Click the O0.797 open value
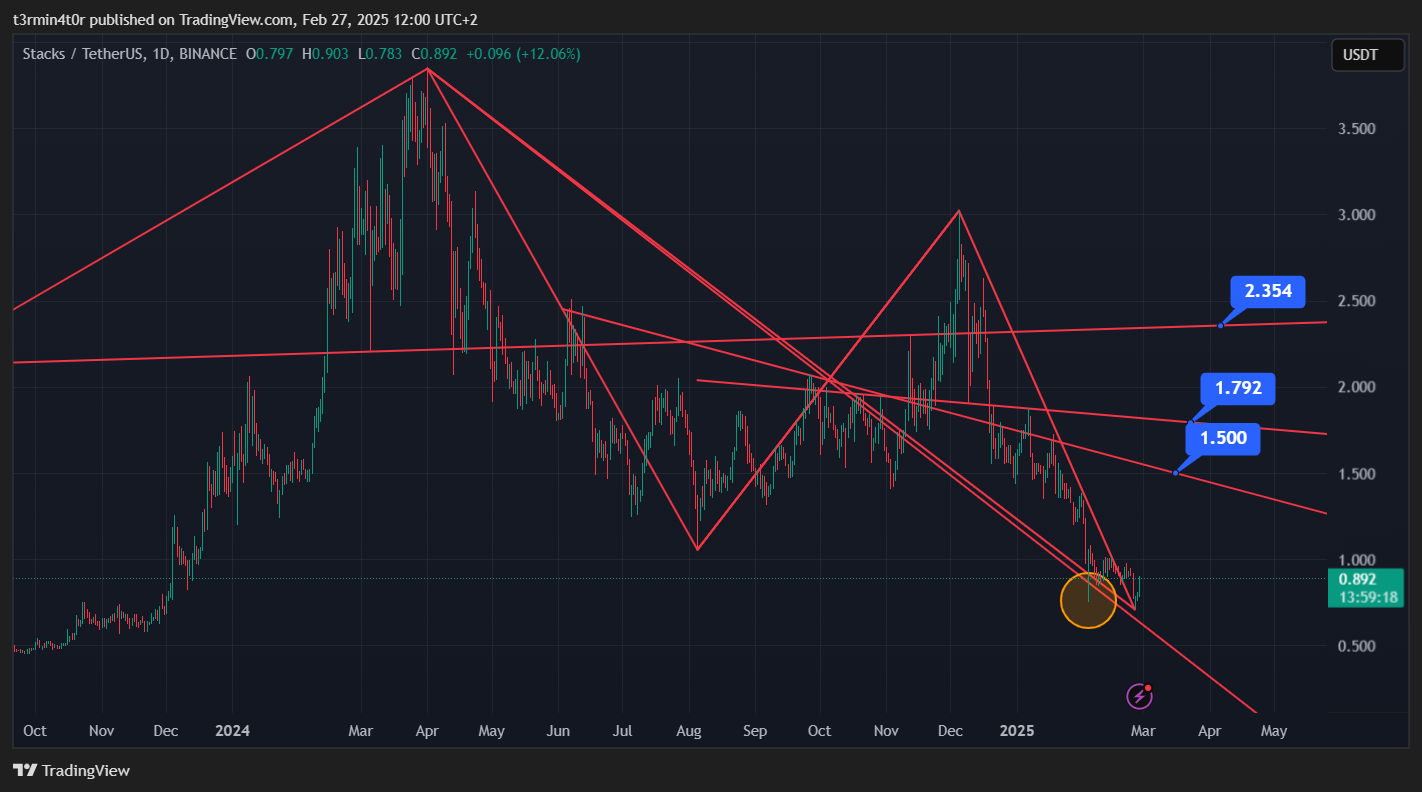The height and width of the screenshot is (792, 1422). pyautogui.click(x=271, y=54)
